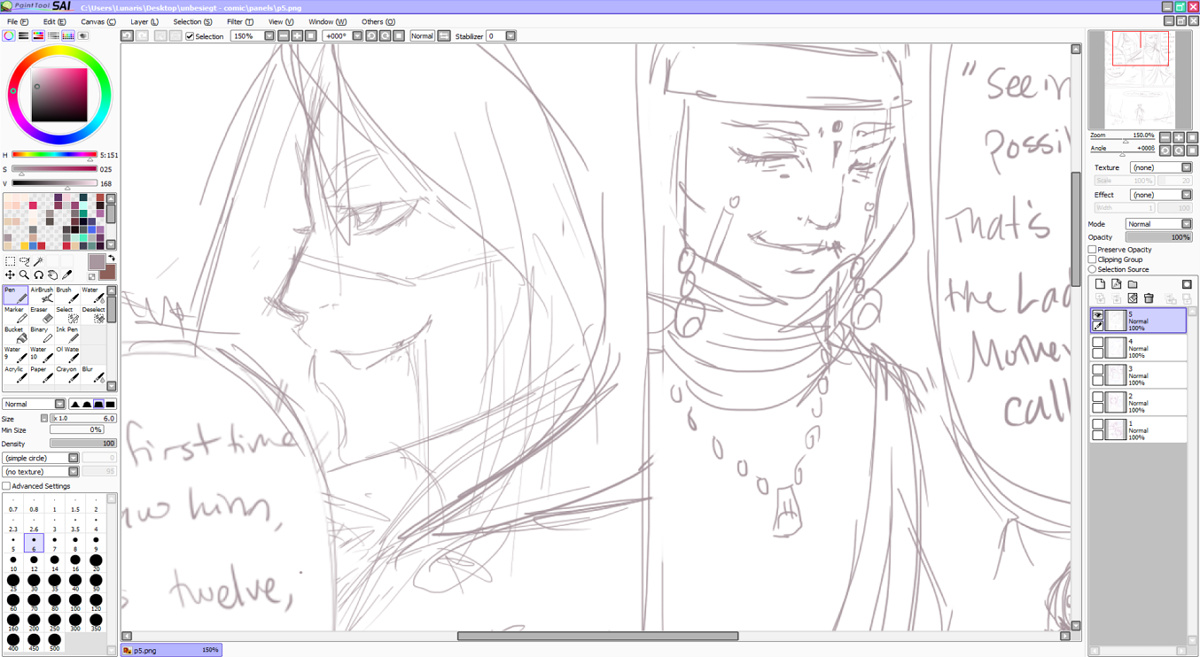This screenshot has width=1200, height=657.
Task: Open the Canvas menu
Action: pyautogui.click(x=95, y=21)
